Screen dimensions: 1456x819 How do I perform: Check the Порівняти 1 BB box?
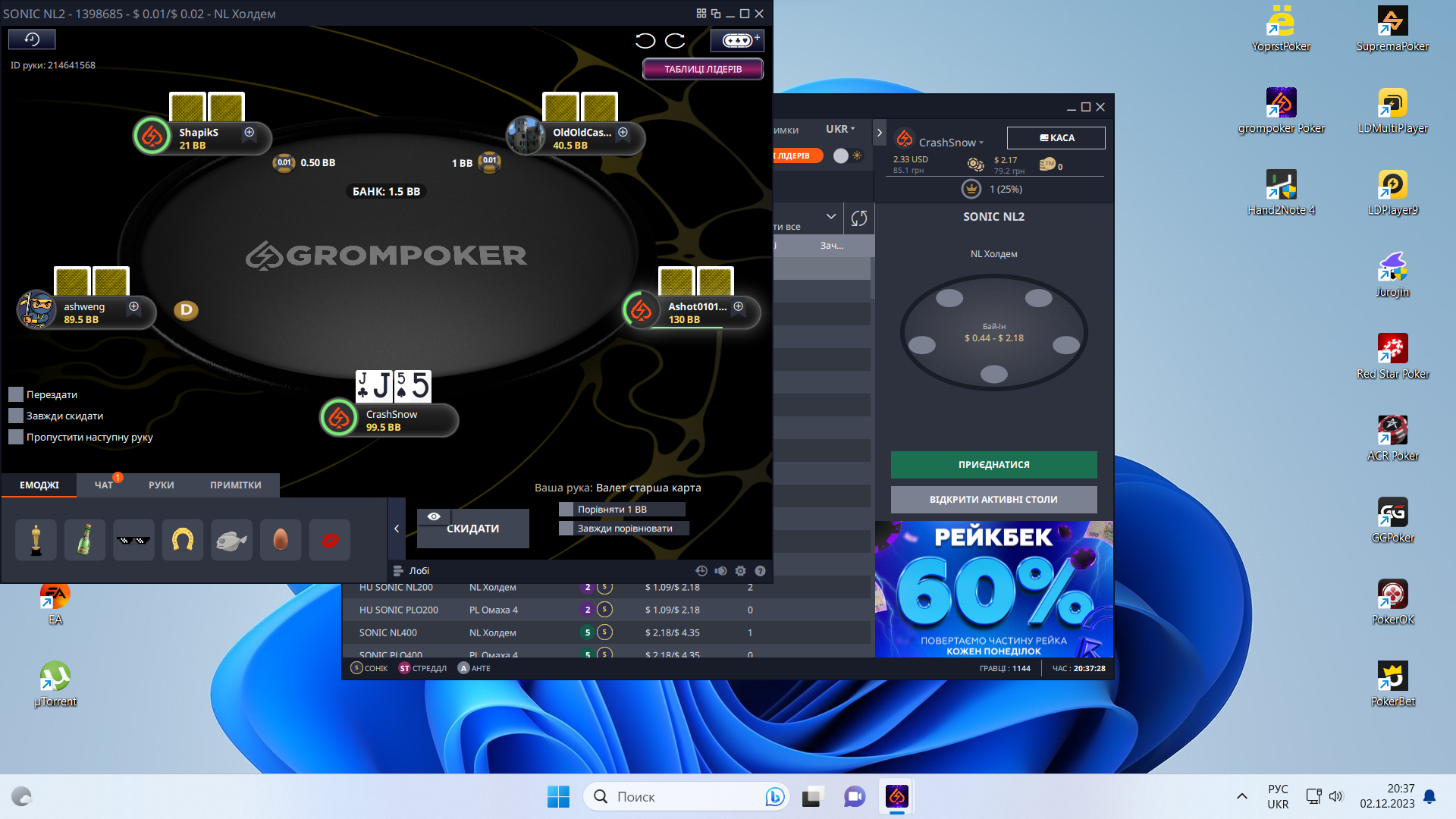566,510
